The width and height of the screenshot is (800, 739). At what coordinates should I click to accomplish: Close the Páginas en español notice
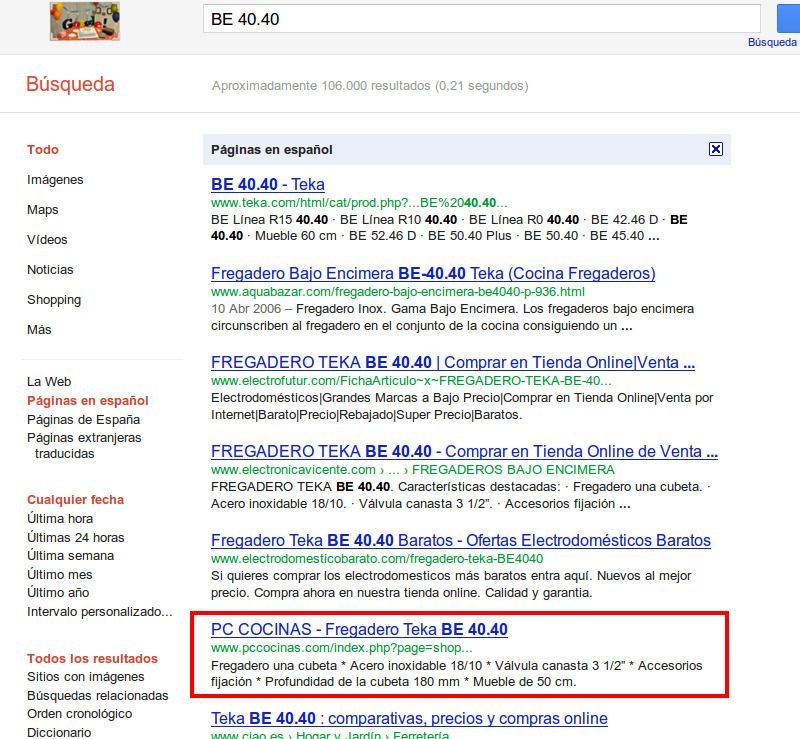pyautogui.click(x=716, y=149)
